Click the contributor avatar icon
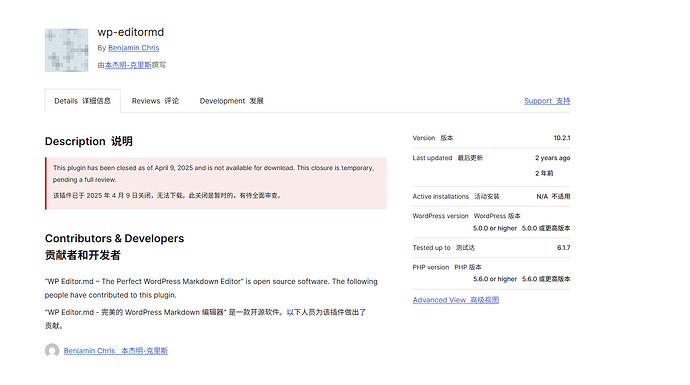 pyautogui.click(x=52, y=351)
